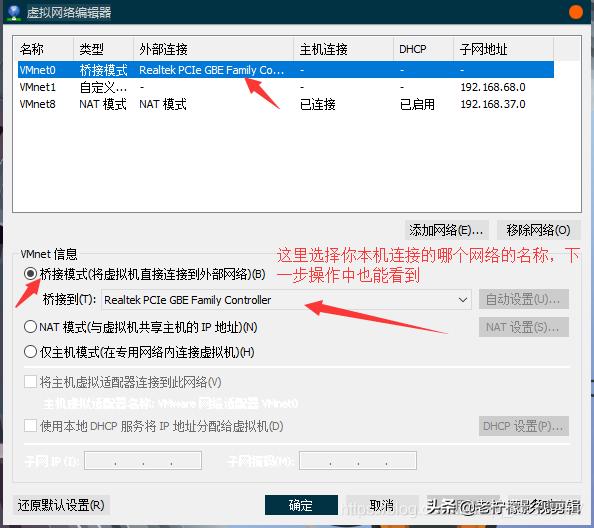Click the 子网 IP input field

click(143, 460)
